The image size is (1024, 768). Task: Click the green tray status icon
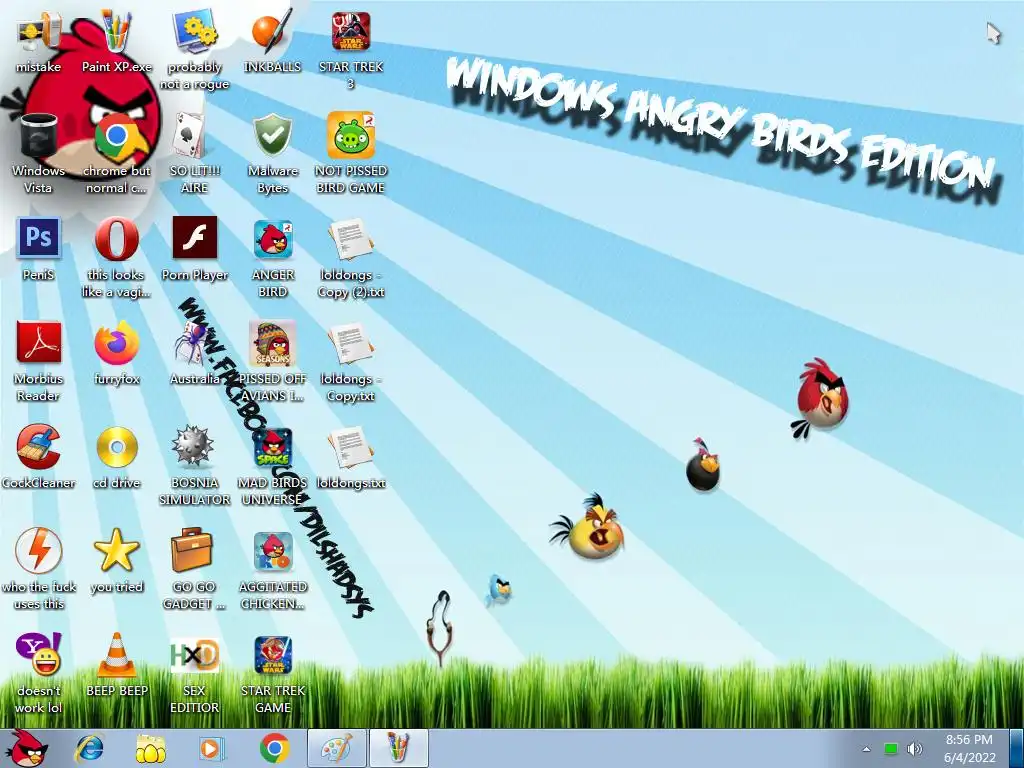[891, 749]
